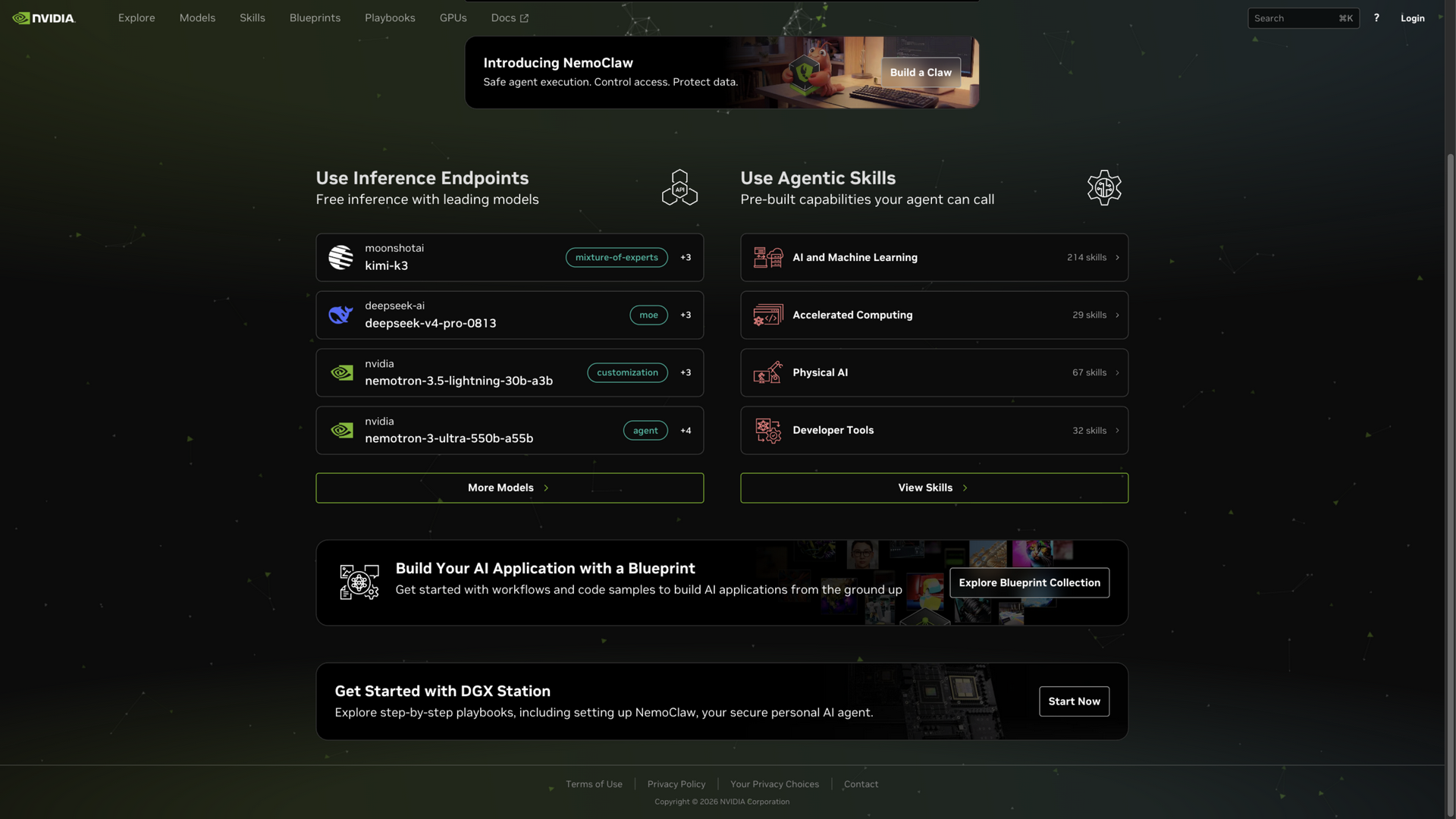This screenshot has width=1456, height=819.
Task: Open the Explore nav item
Action: (x=136, y=18)
